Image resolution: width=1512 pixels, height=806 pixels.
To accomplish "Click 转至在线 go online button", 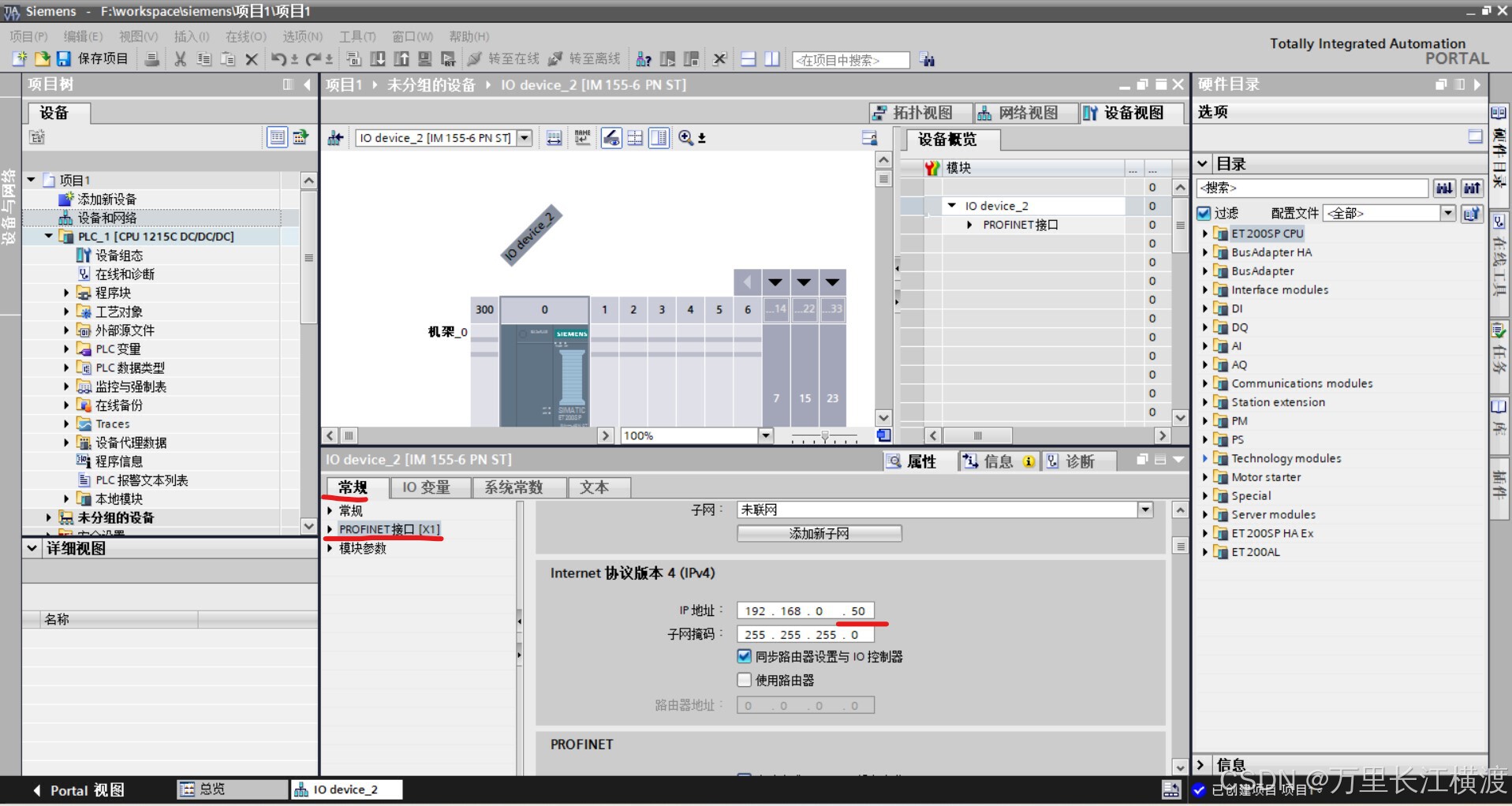I will click(x=503, y=59).
